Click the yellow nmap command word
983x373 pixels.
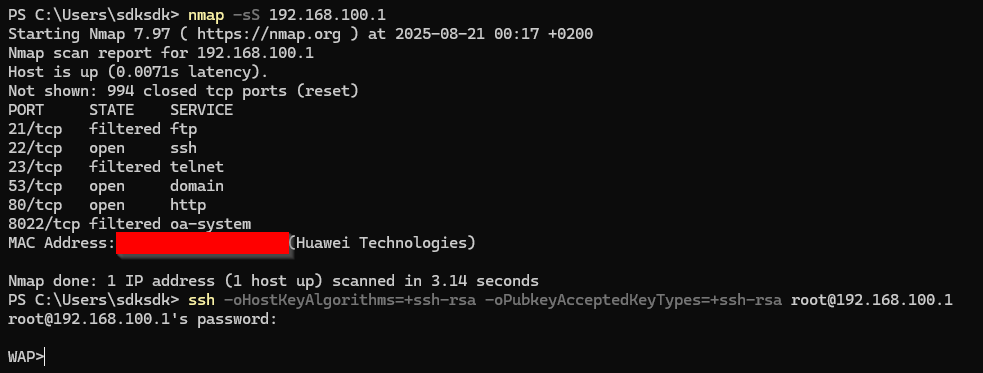206,14
